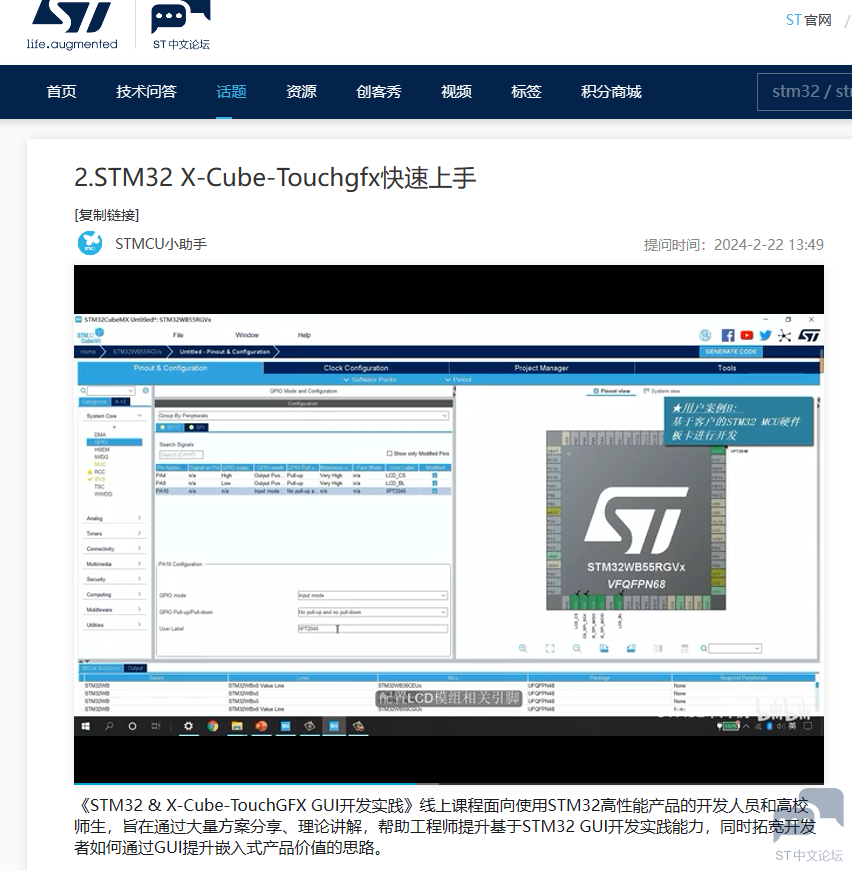
Task: Open PowerPoint on the taskbar
Action: [x=262, y=726]
